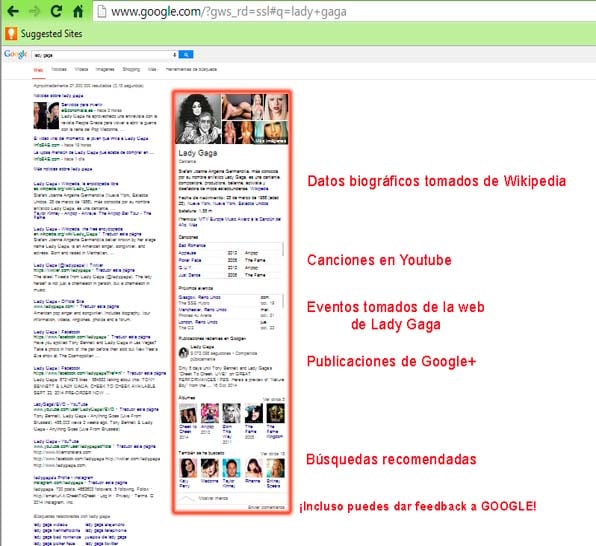Image resolution: width=596 pixels, height=546 pixels.
Task: Open the Lady Gaga Official Site result
Action: [x=59, y=301]
